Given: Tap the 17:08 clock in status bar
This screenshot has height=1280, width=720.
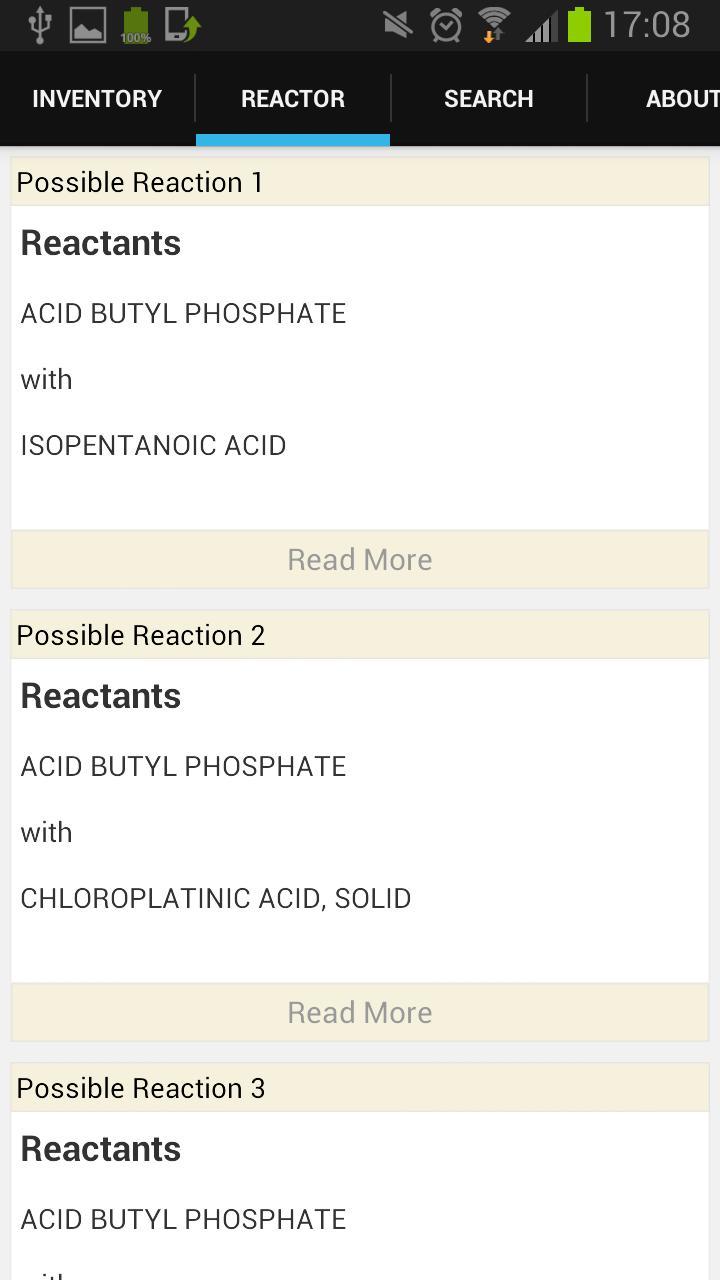Looking at the screenshot, I should (647, 25).
